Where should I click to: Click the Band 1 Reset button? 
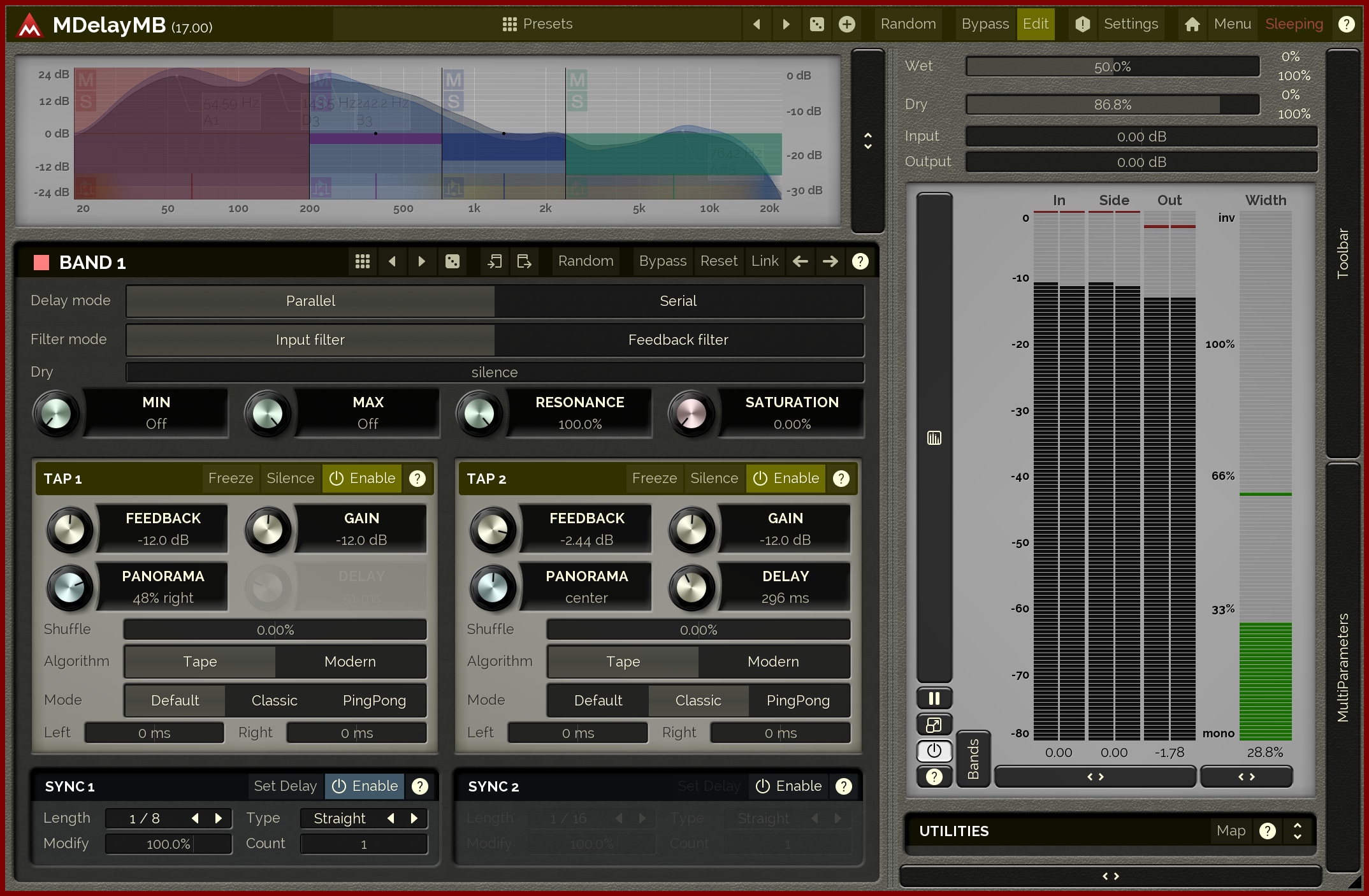click(718, 261)
